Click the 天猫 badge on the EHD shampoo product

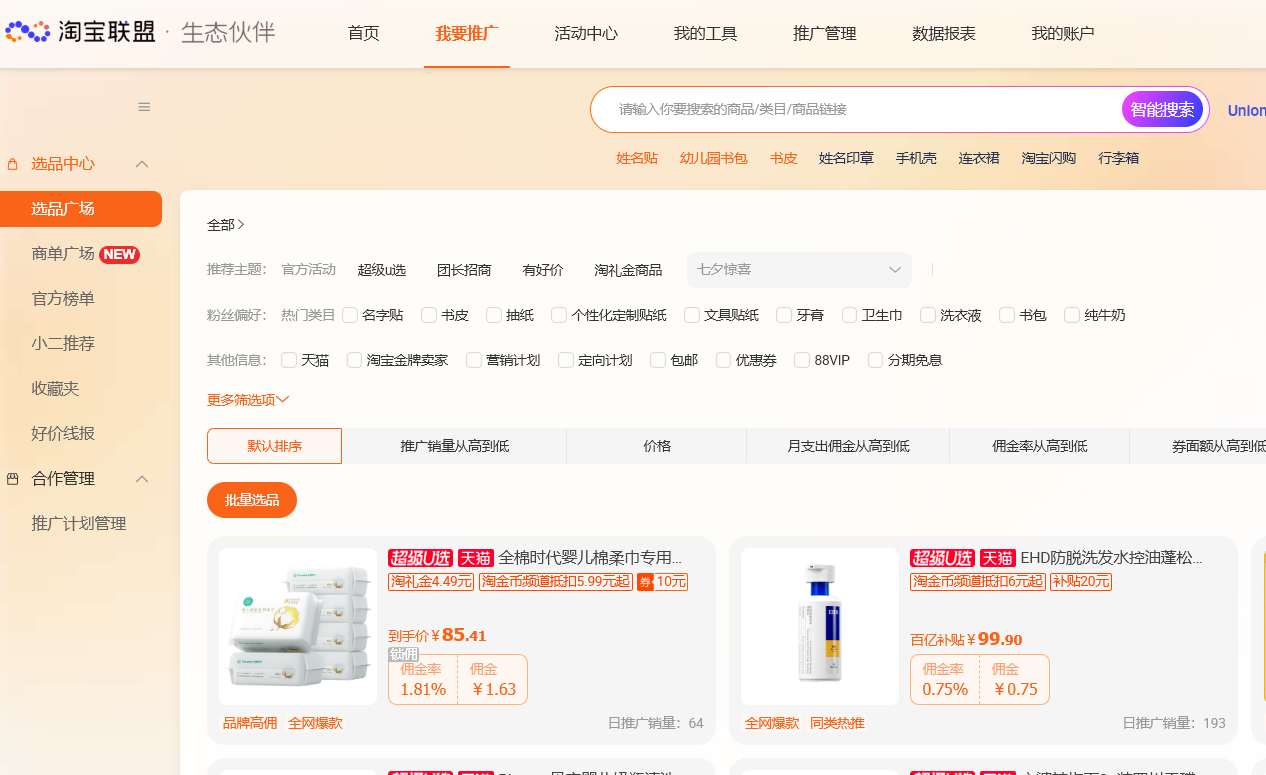coord(998,558)
